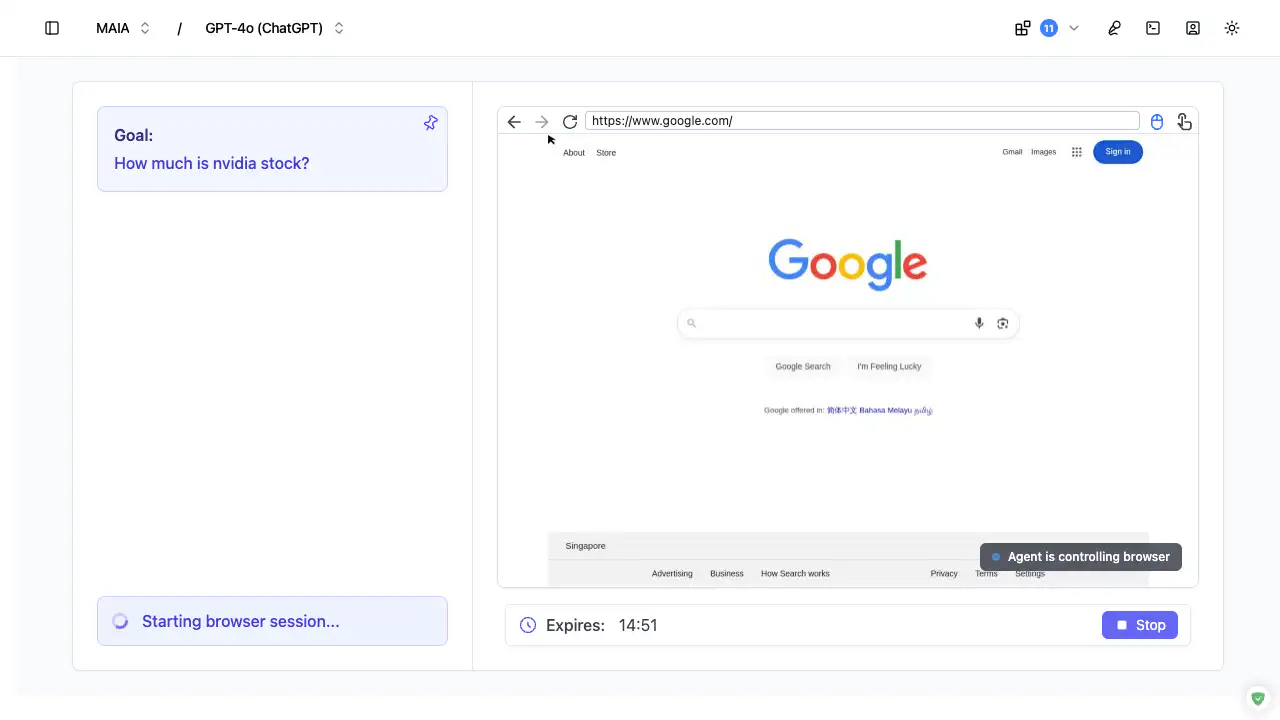Image resolution: width=1280 pixels, height=720 pixels.
Task: Click the goal text 'How much is nvidia stock?'
Action: tap(212, 163)
